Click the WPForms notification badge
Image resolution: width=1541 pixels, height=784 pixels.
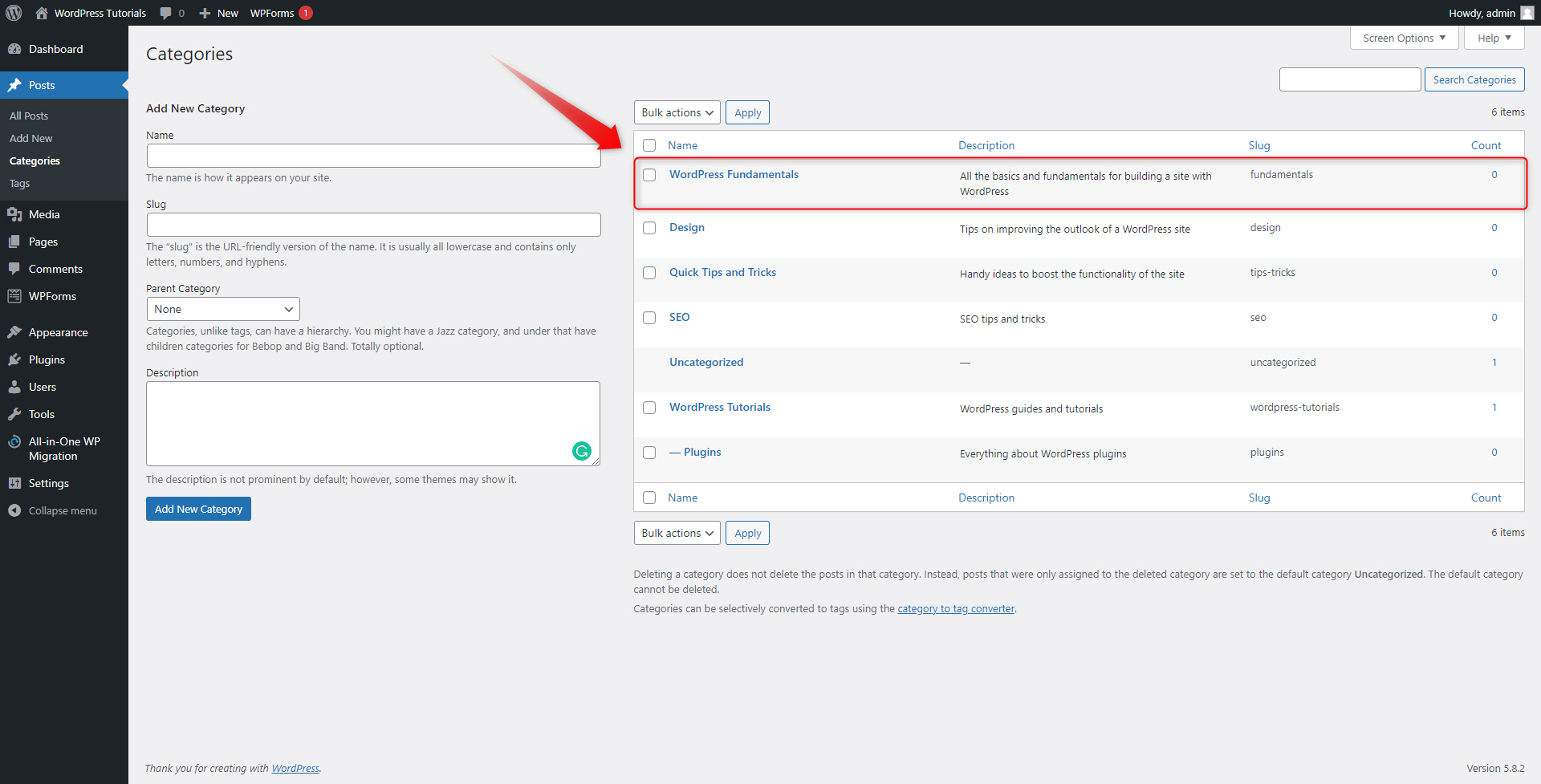point(305,13)
